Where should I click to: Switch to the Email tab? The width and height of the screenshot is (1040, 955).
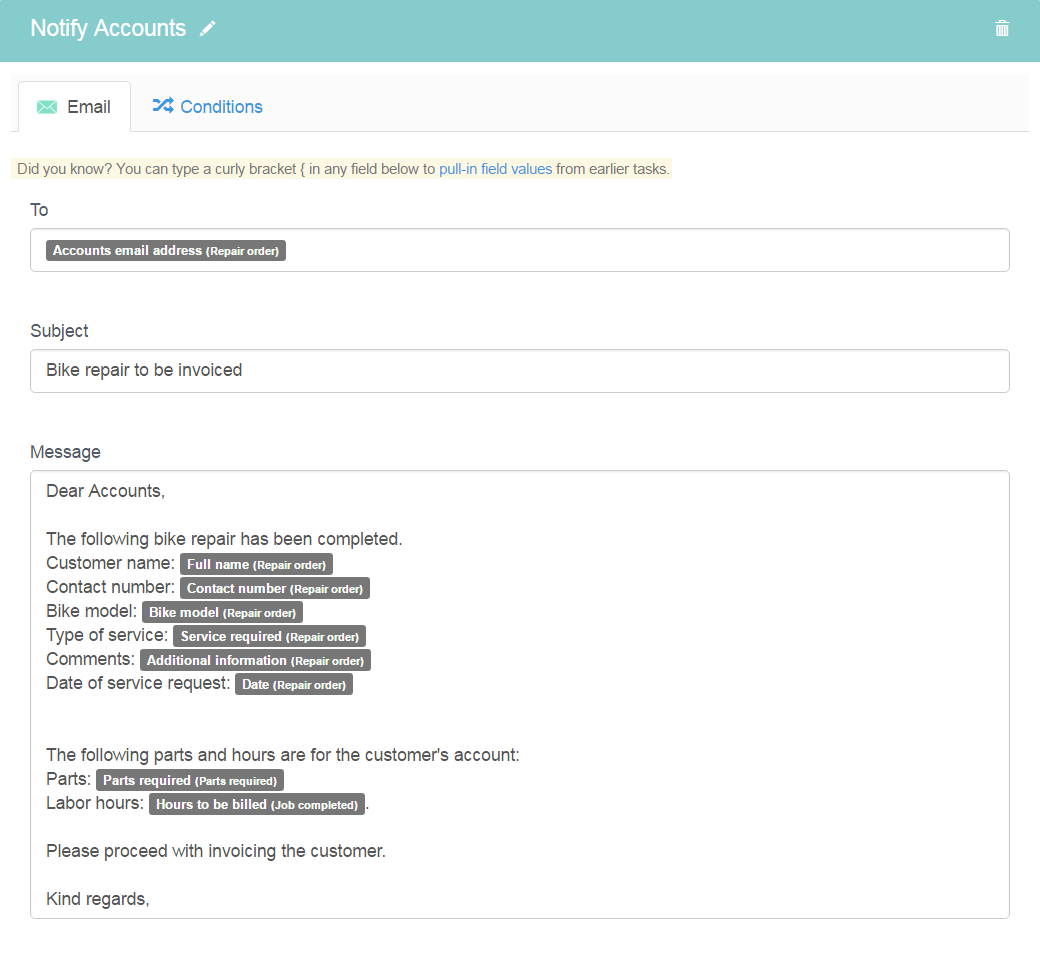pyautogui.click(x=74, y=107)
